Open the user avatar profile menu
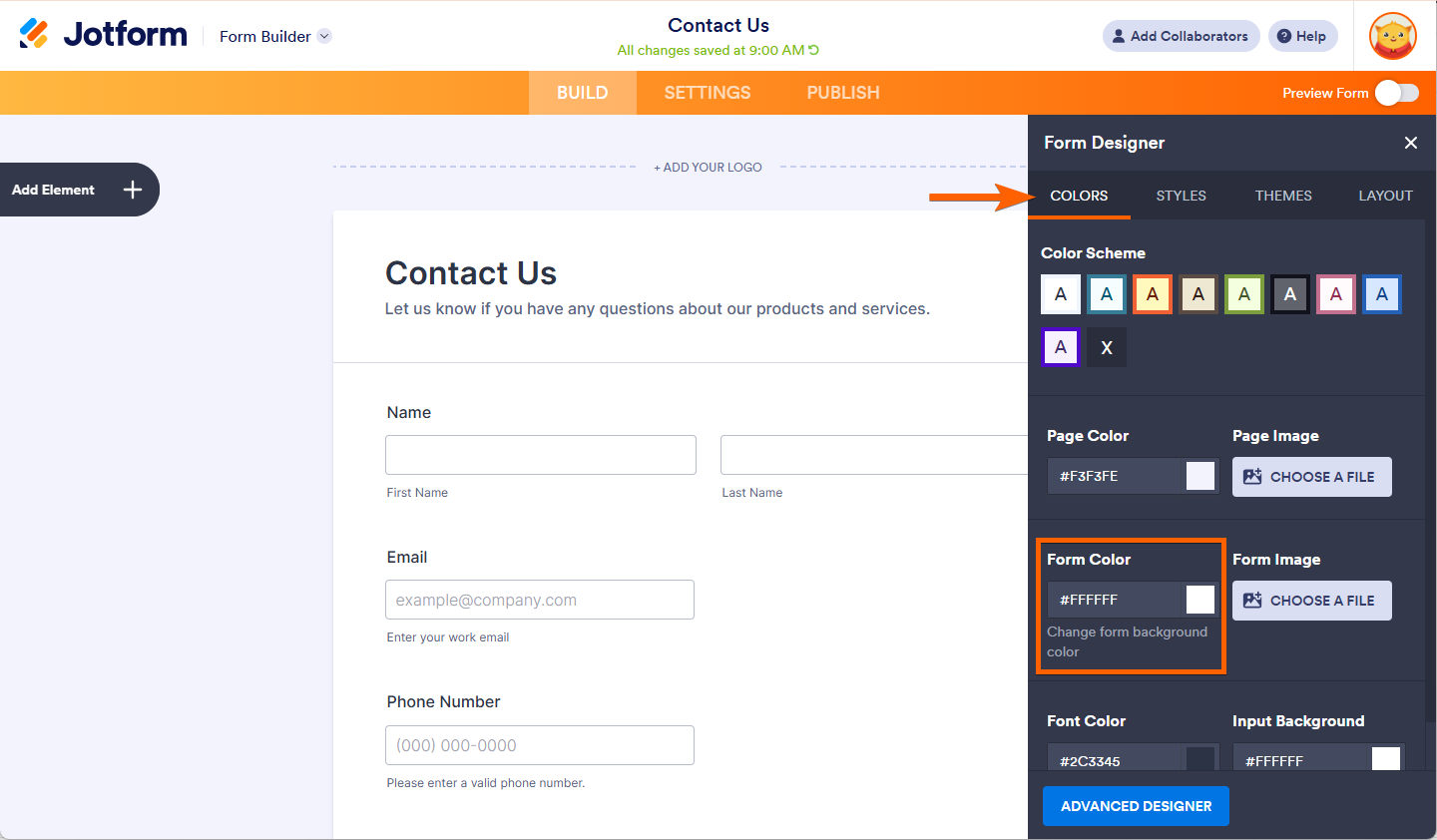 click(x=1393, y=36)
